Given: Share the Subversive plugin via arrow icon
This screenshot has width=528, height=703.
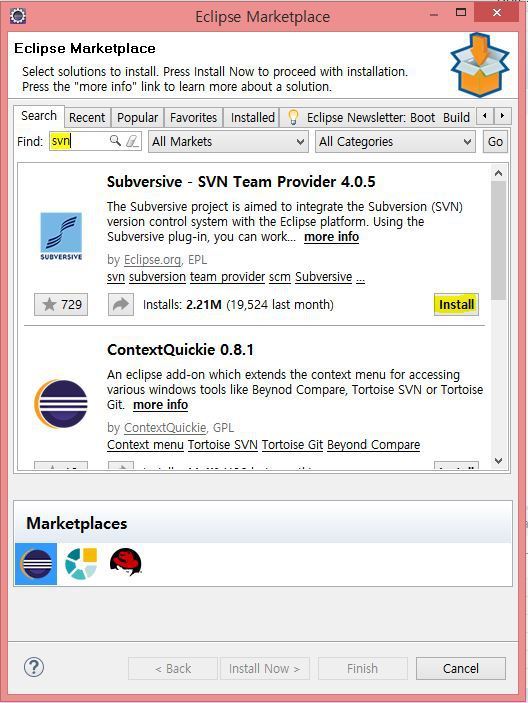Looking at the screenshot, I should coord(121,305).
